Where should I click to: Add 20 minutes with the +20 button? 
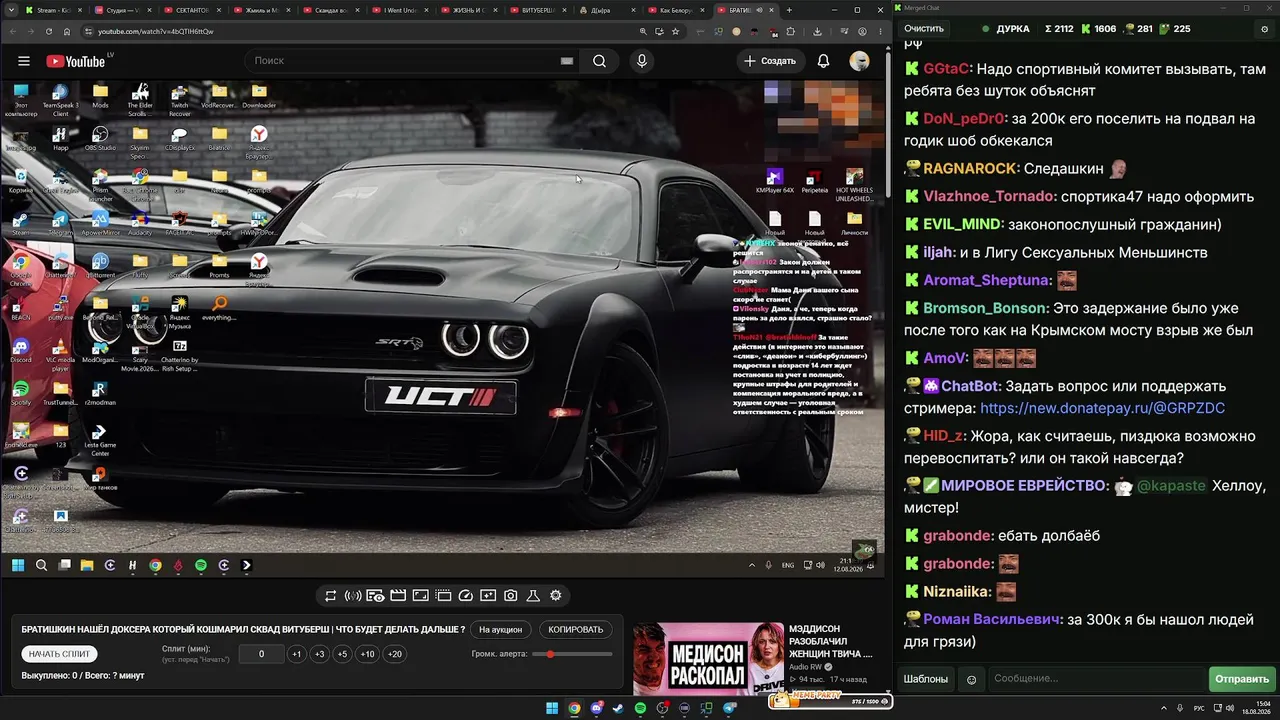[x=395, y=654]
